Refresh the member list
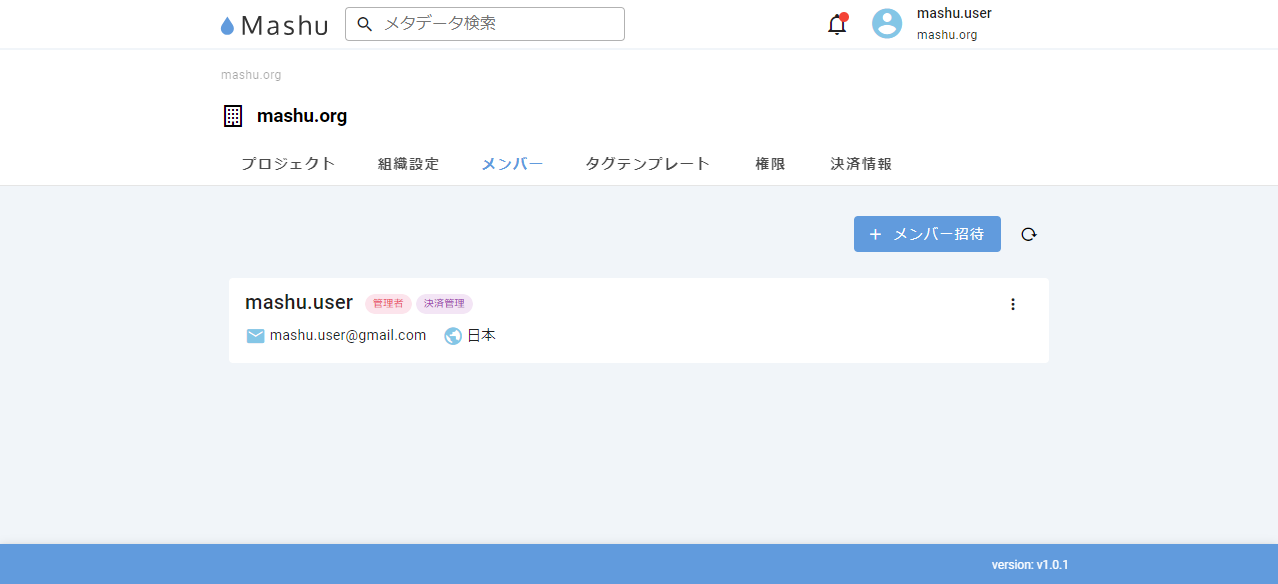The width and height of the screenshot is (1278, 584). click(1029, 234)
